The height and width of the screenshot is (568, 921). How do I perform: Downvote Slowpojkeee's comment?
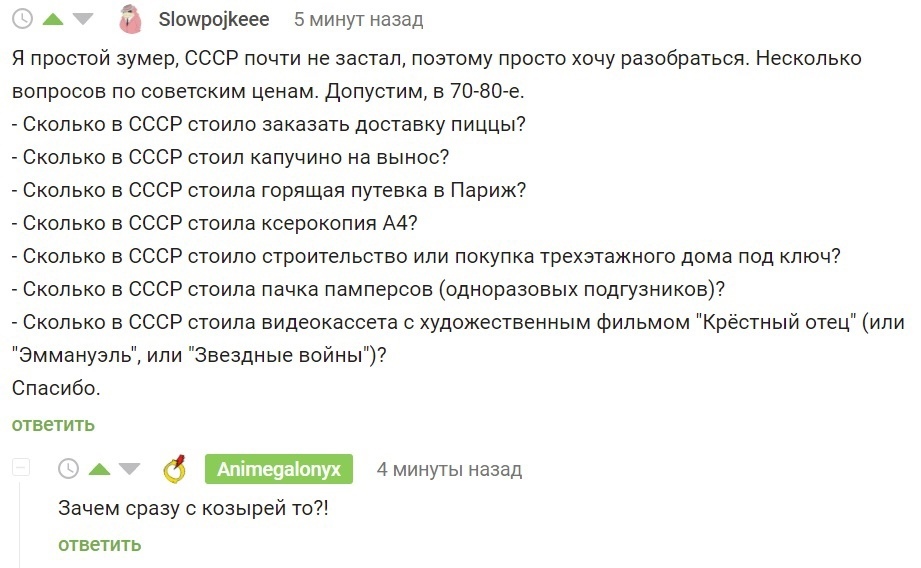tap(83, 19)
